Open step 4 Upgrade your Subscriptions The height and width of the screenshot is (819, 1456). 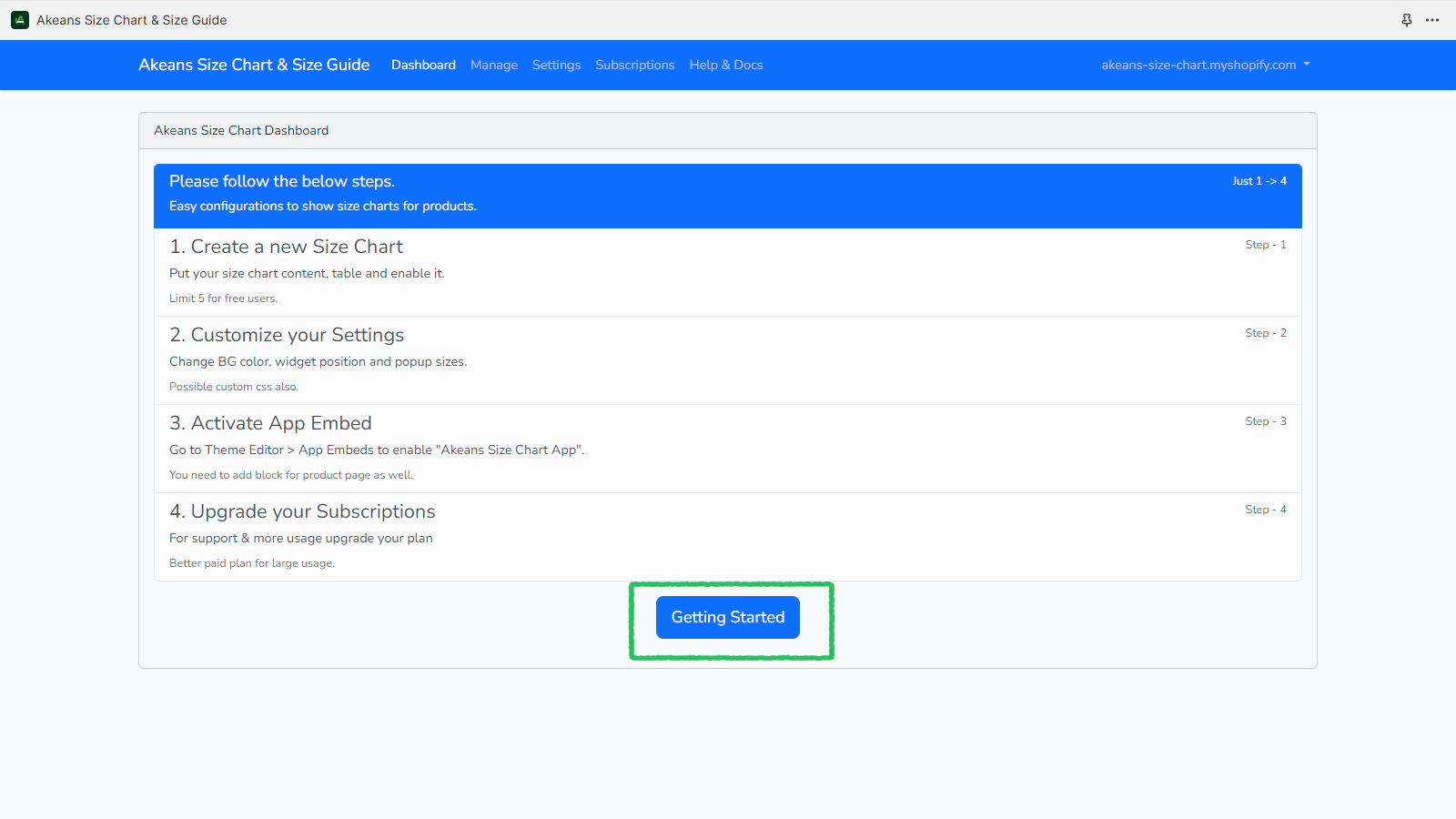302,511
